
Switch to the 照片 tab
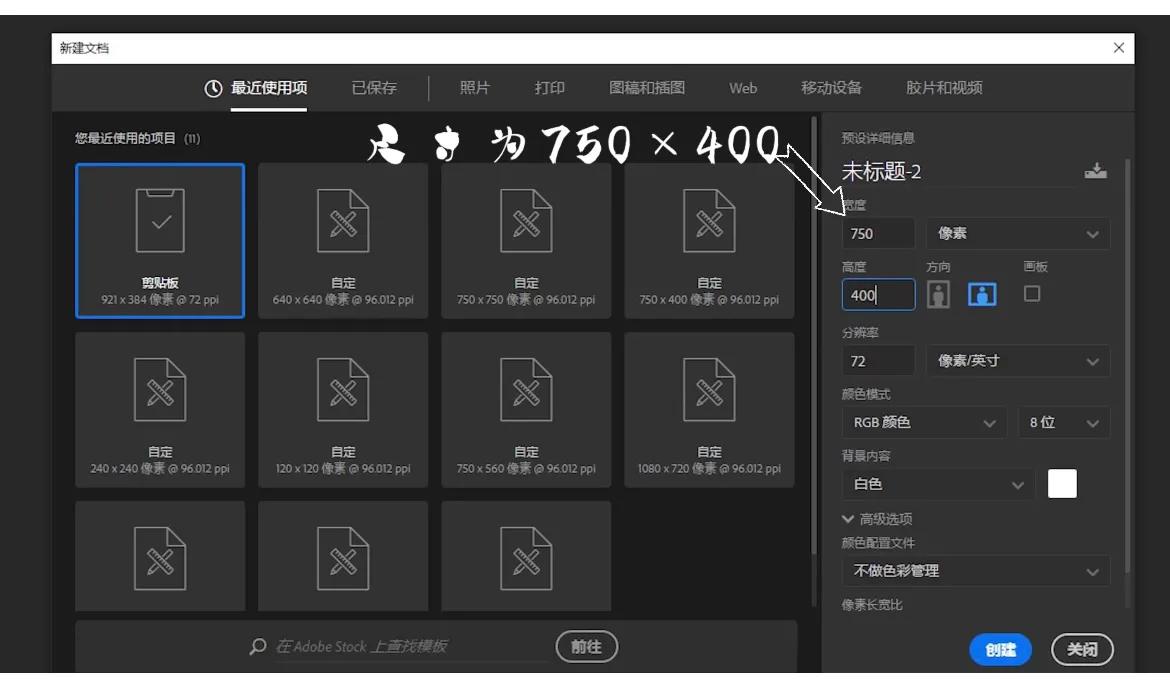[x=475, y=88]
